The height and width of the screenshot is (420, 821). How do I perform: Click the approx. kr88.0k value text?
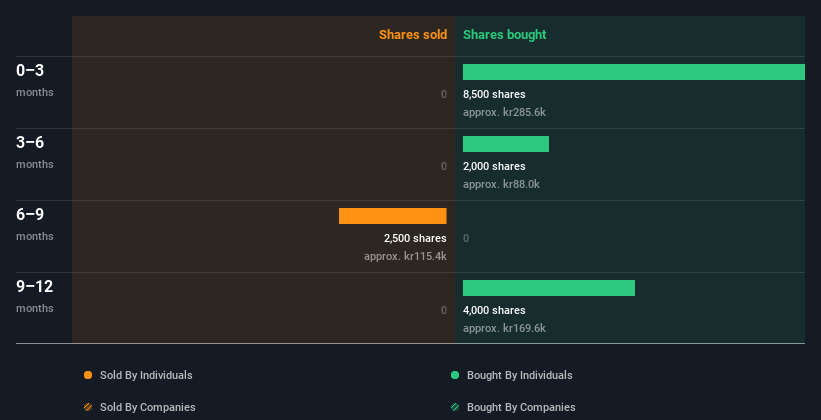pyautogui.click(x=501, y=185)
